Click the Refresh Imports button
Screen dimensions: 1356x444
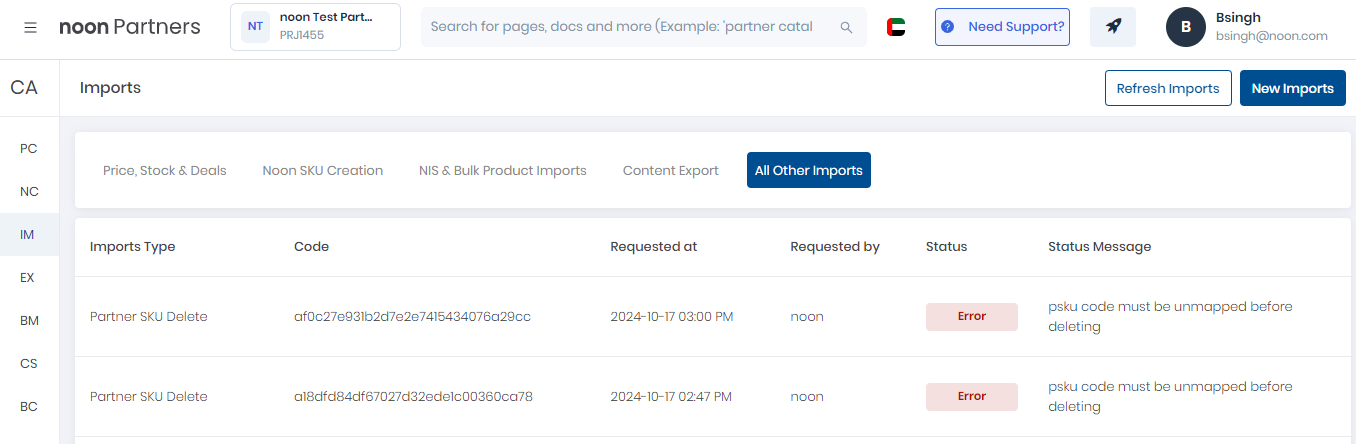click(1168, 88)
